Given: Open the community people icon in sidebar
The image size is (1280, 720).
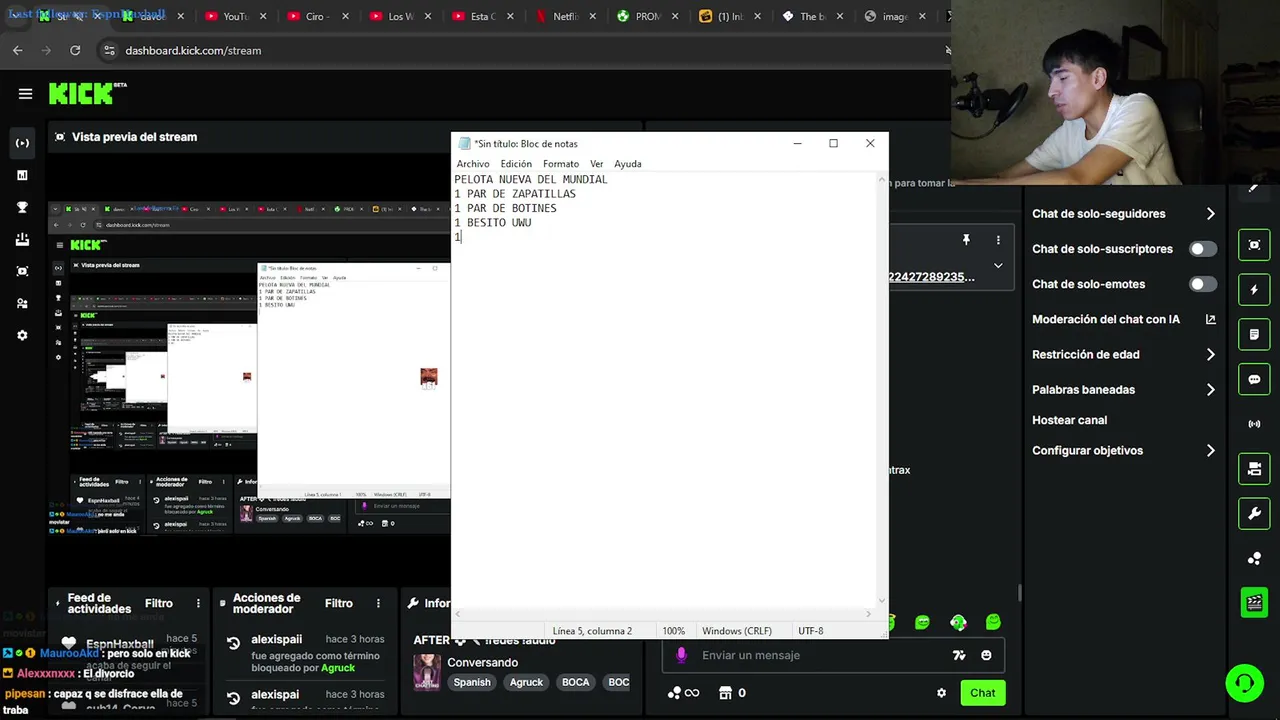Looking at the screenshot, I should pos(22,303).
